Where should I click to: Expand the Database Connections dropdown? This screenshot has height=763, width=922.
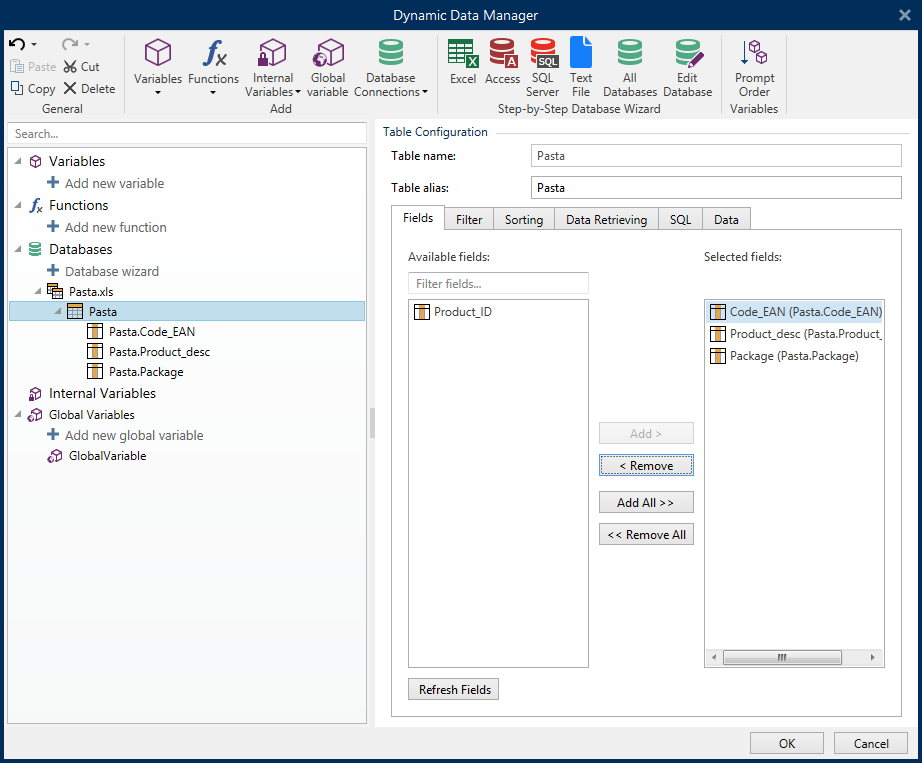pos(391,68)
